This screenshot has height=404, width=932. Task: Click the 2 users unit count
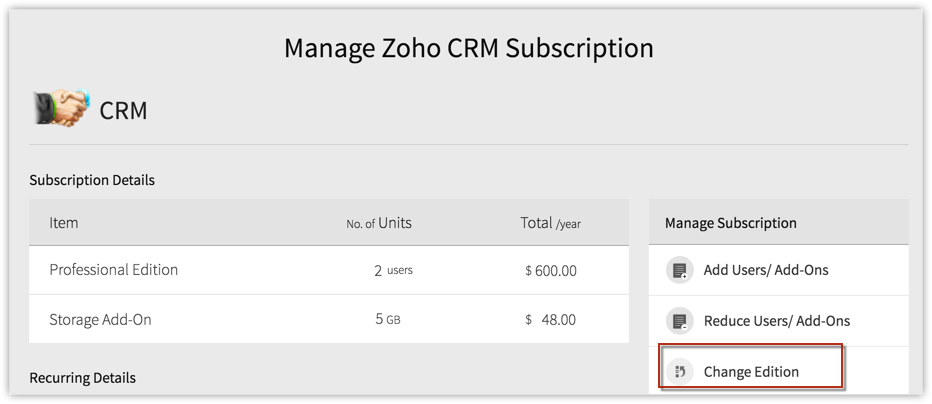[393, 270]
